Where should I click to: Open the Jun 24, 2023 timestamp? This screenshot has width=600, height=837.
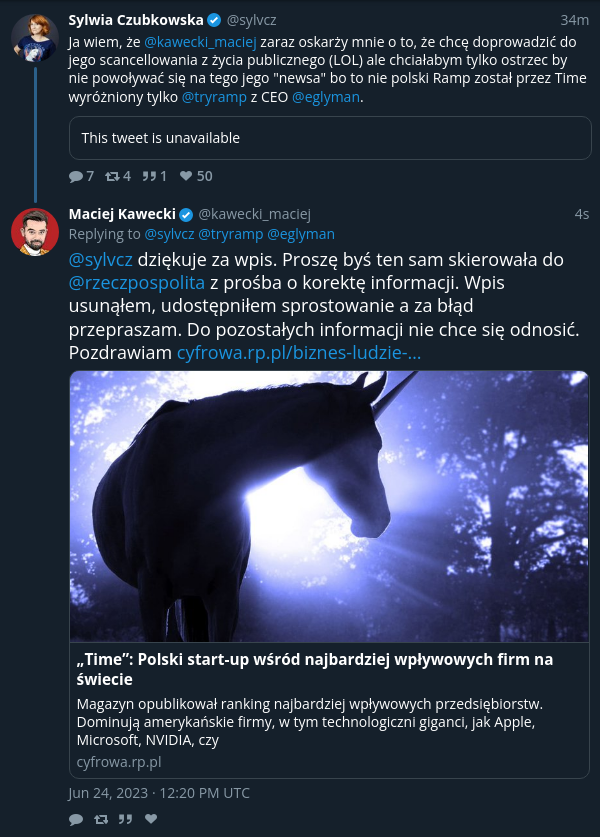pyautogui.click(x=159, y=793)
